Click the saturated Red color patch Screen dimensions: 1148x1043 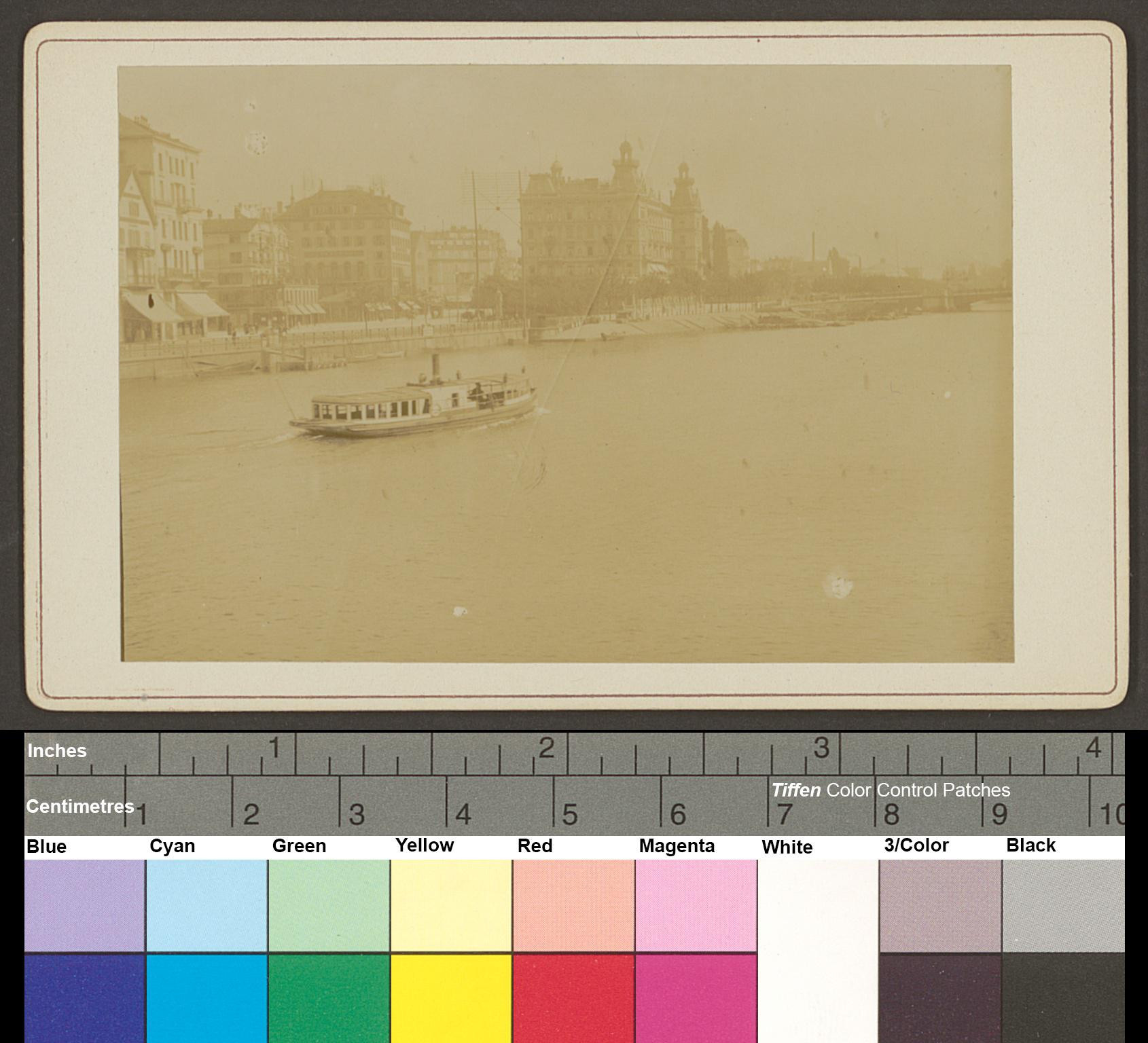573,999
